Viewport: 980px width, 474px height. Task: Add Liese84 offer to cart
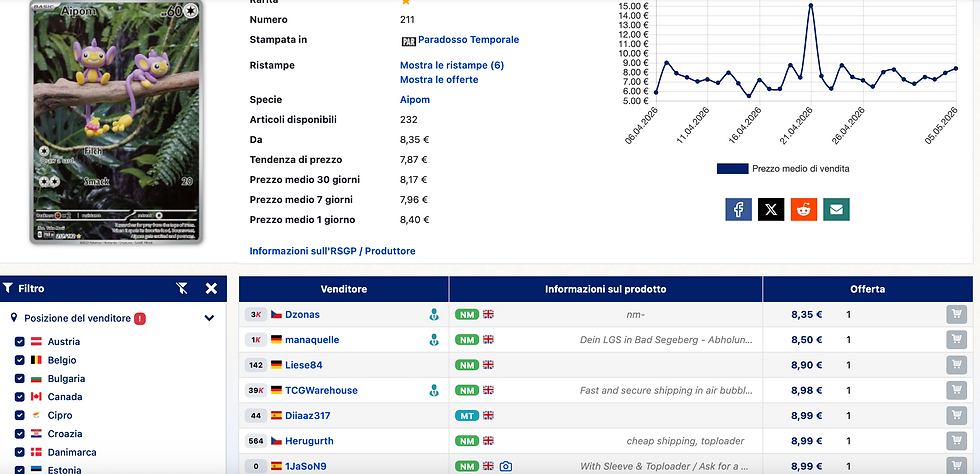coord(956,365)
